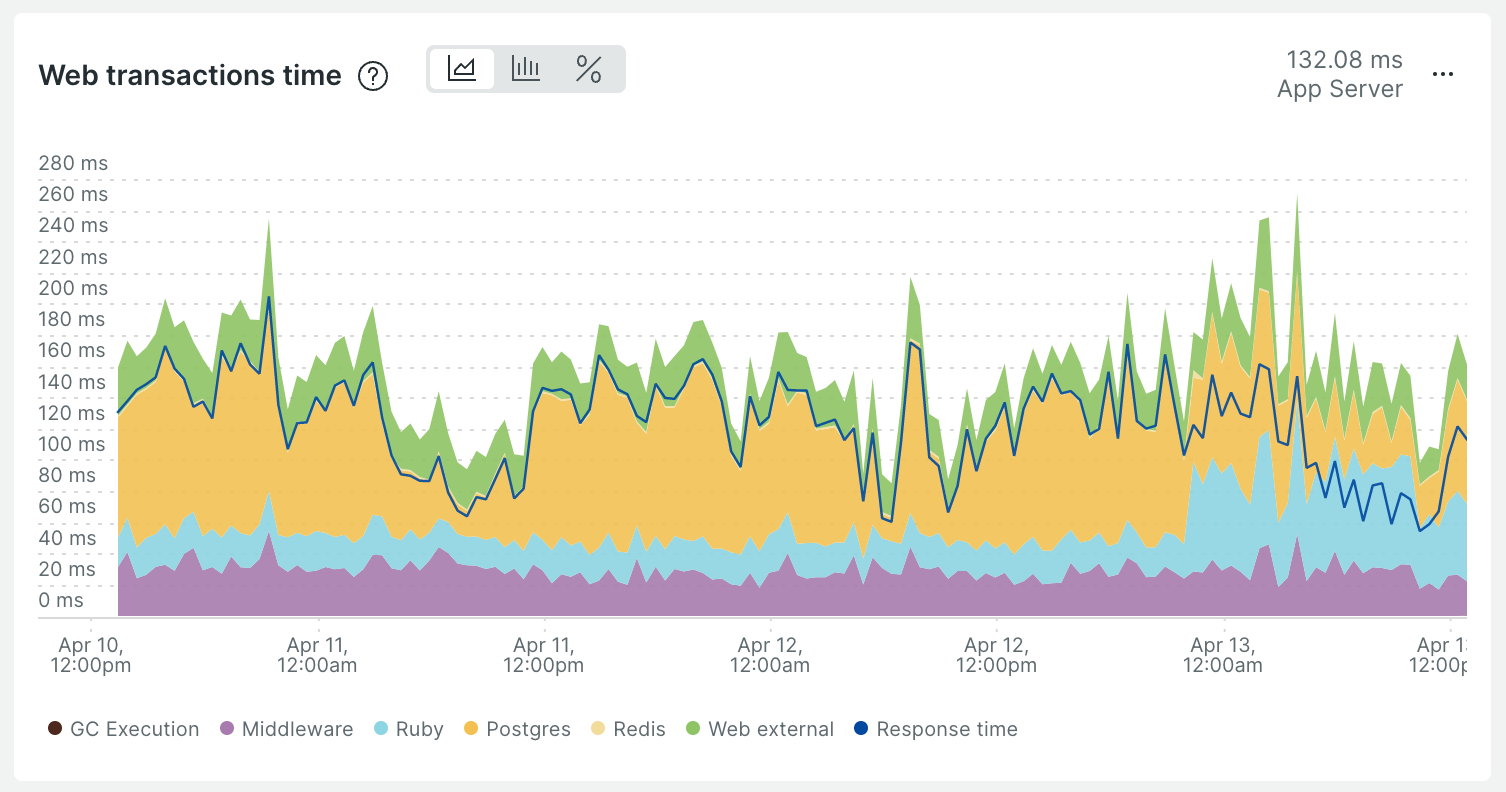Switch to the histogram bar chart view
The width and height of the screenshot is (1506, 792).
(525, 69)
